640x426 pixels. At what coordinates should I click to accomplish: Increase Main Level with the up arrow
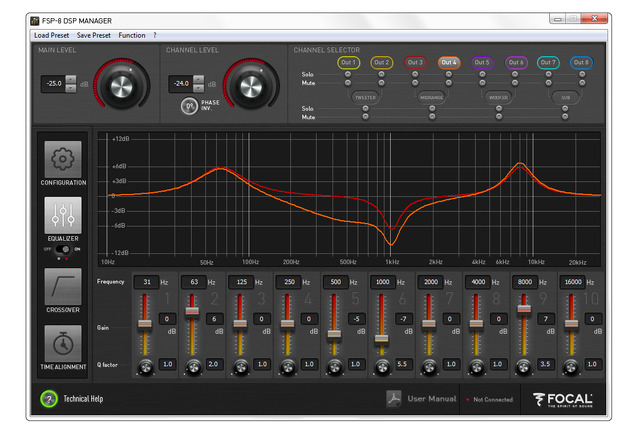tap(71, 79)
